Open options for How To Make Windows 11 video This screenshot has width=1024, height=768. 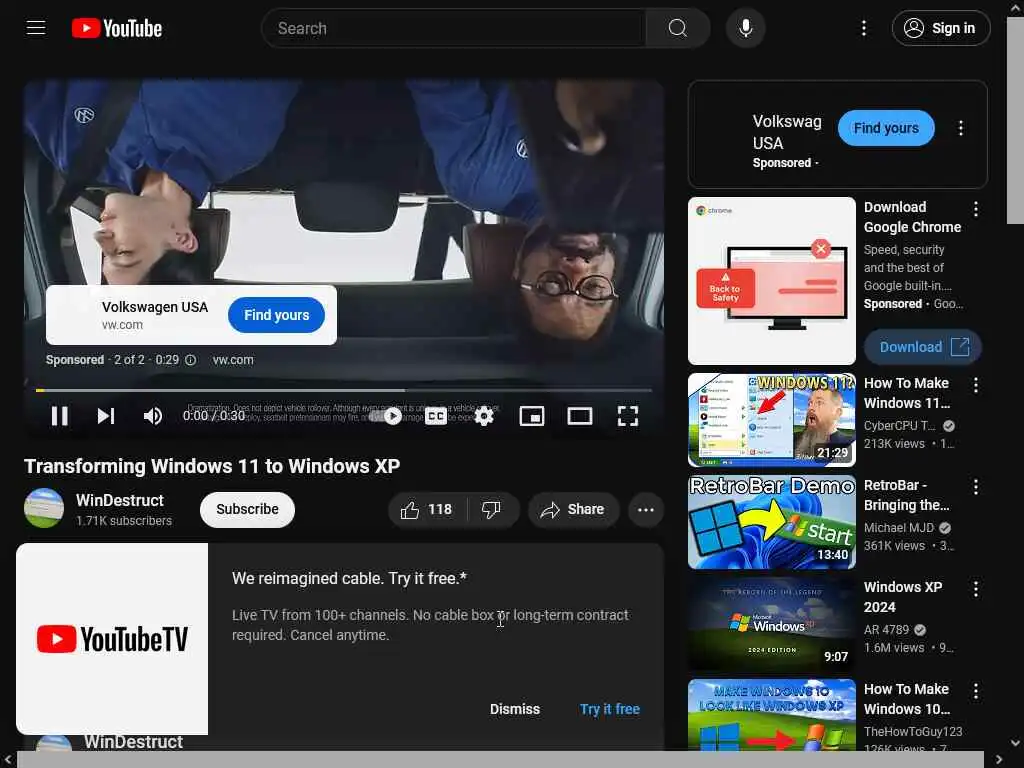click(976, 385)
